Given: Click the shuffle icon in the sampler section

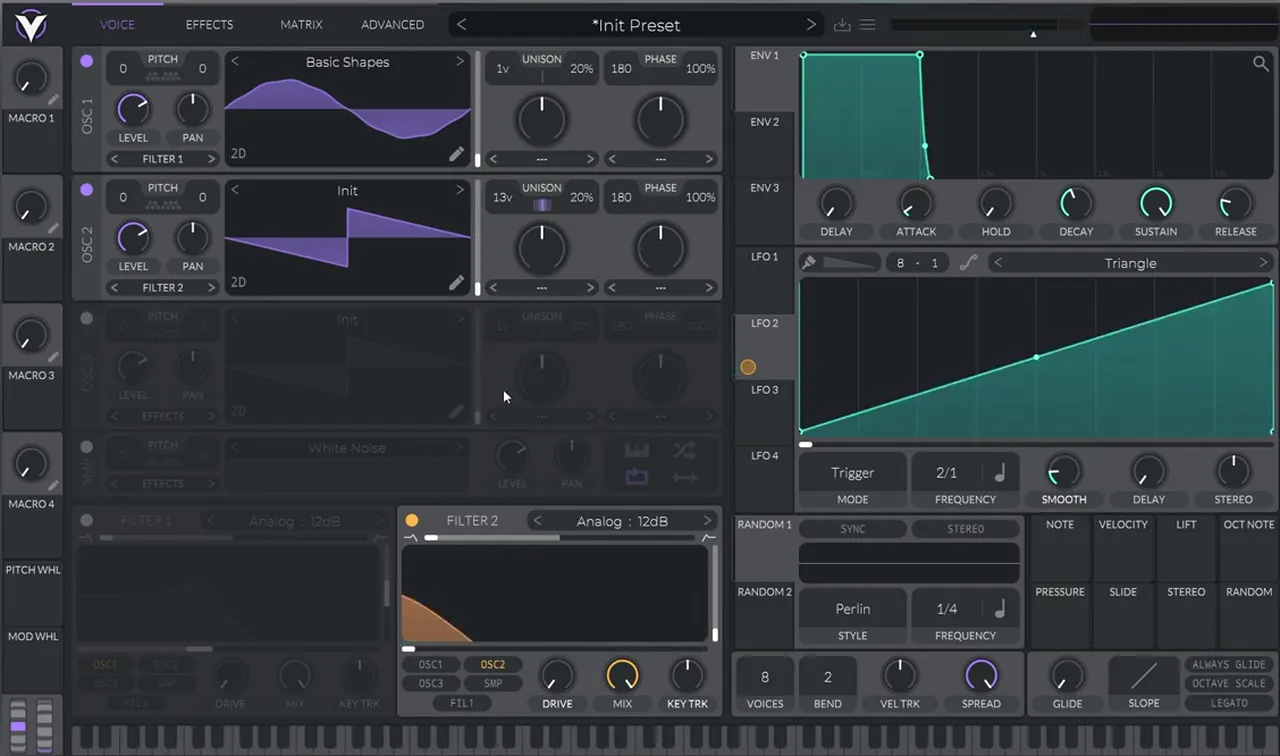Looking at the screenshot, I should [x=684, y=450].
